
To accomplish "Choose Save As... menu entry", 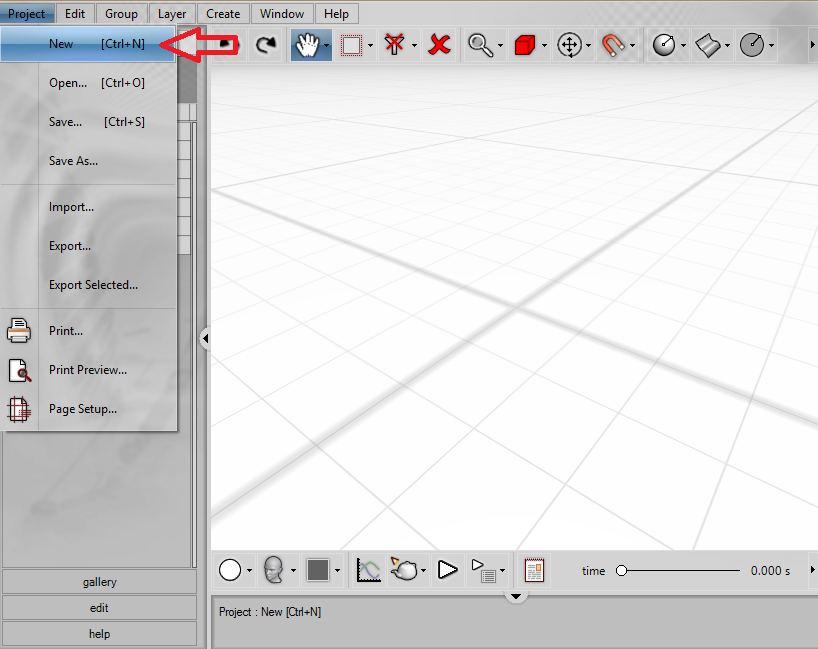I will [x=88, y=161].
